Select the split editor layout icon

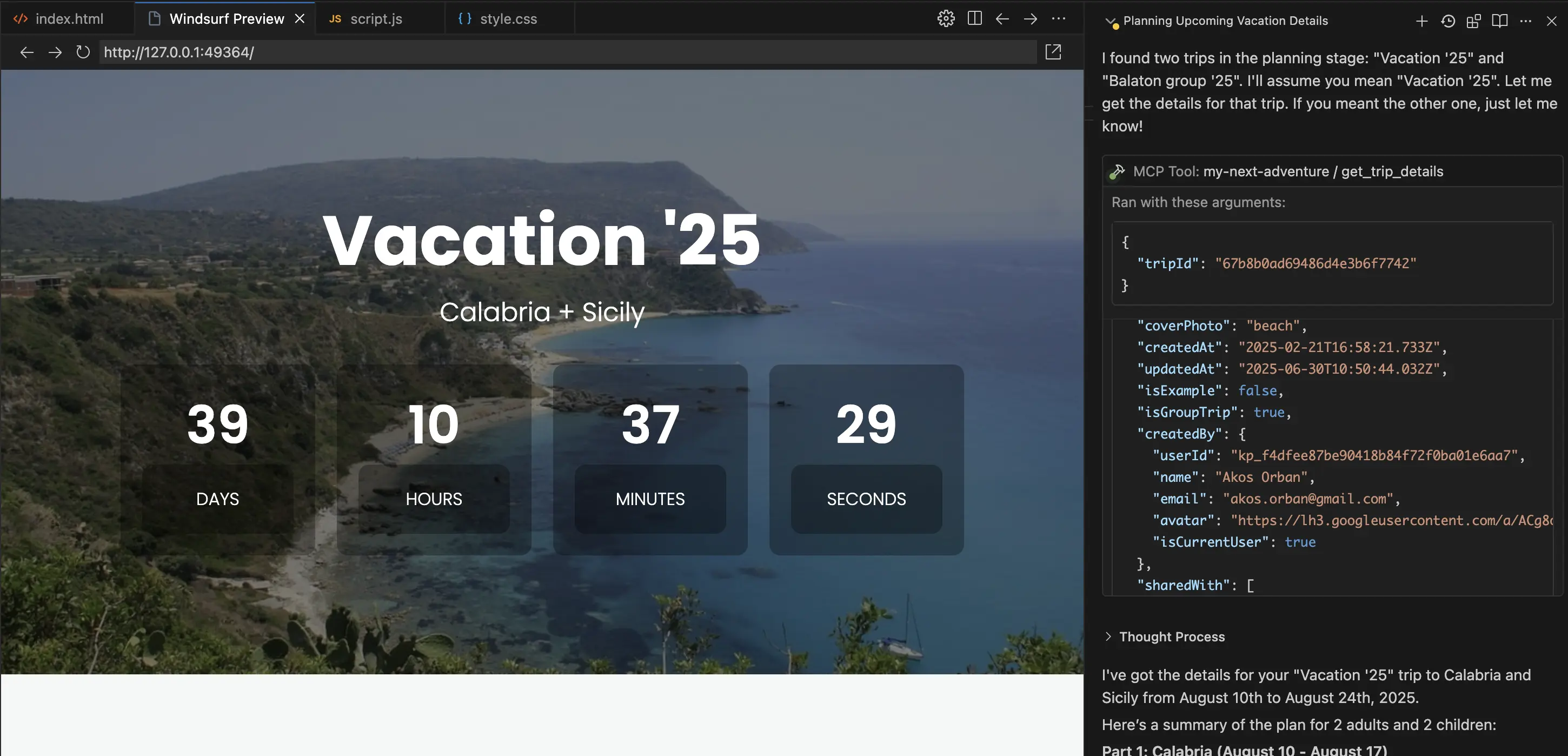click(x=974, y=18)
